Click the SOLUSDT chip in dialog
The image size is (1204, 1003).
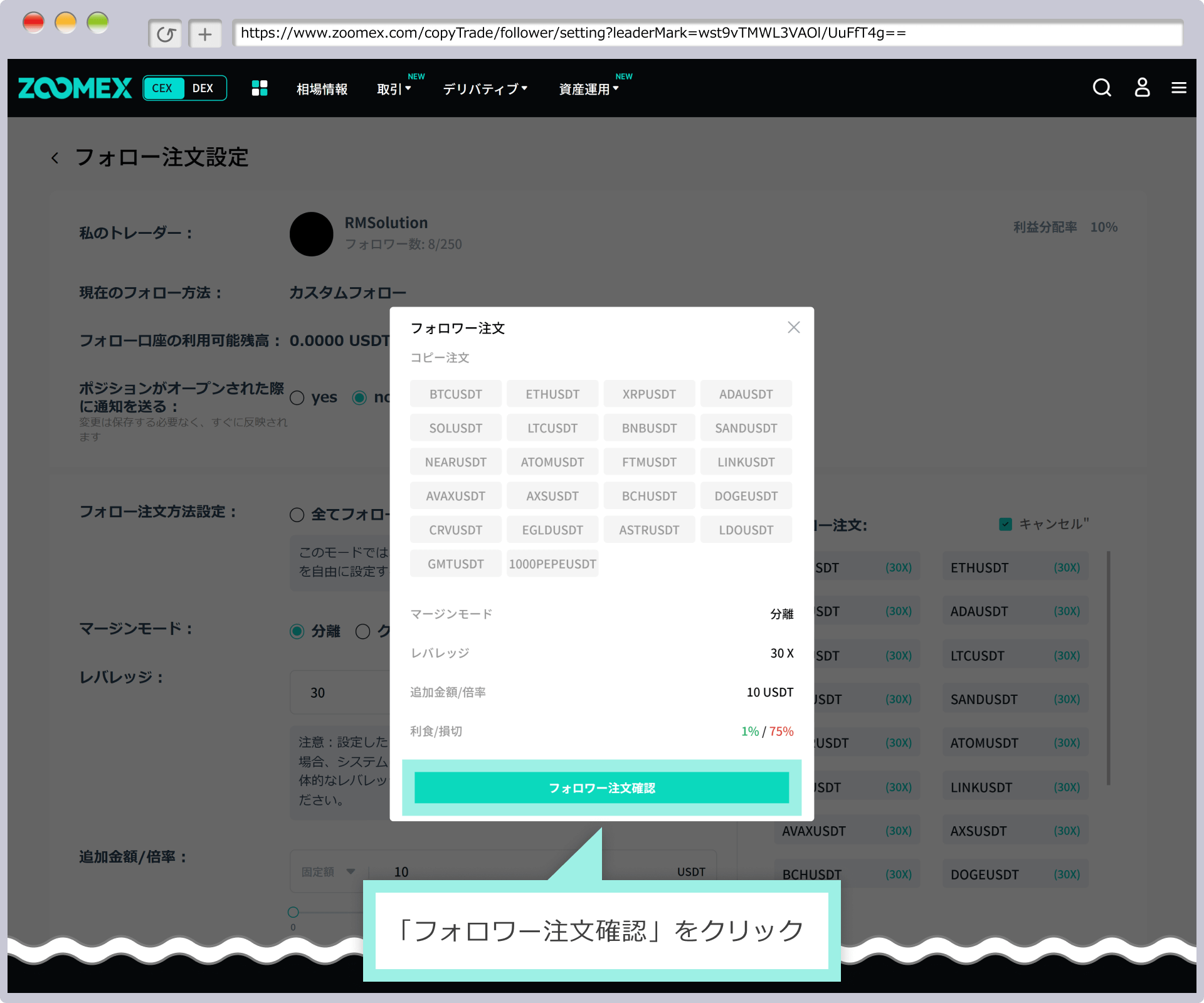pyautogui.click(x=456, y=428)
